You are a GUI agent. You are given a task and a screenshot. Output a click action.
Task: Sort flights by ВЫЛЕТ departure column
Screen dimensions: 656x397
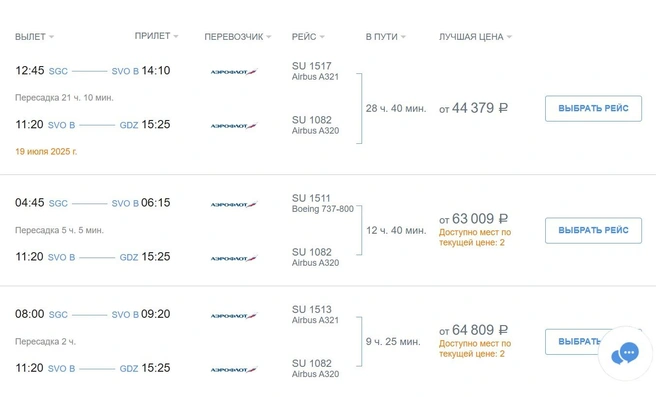[34, 37]
